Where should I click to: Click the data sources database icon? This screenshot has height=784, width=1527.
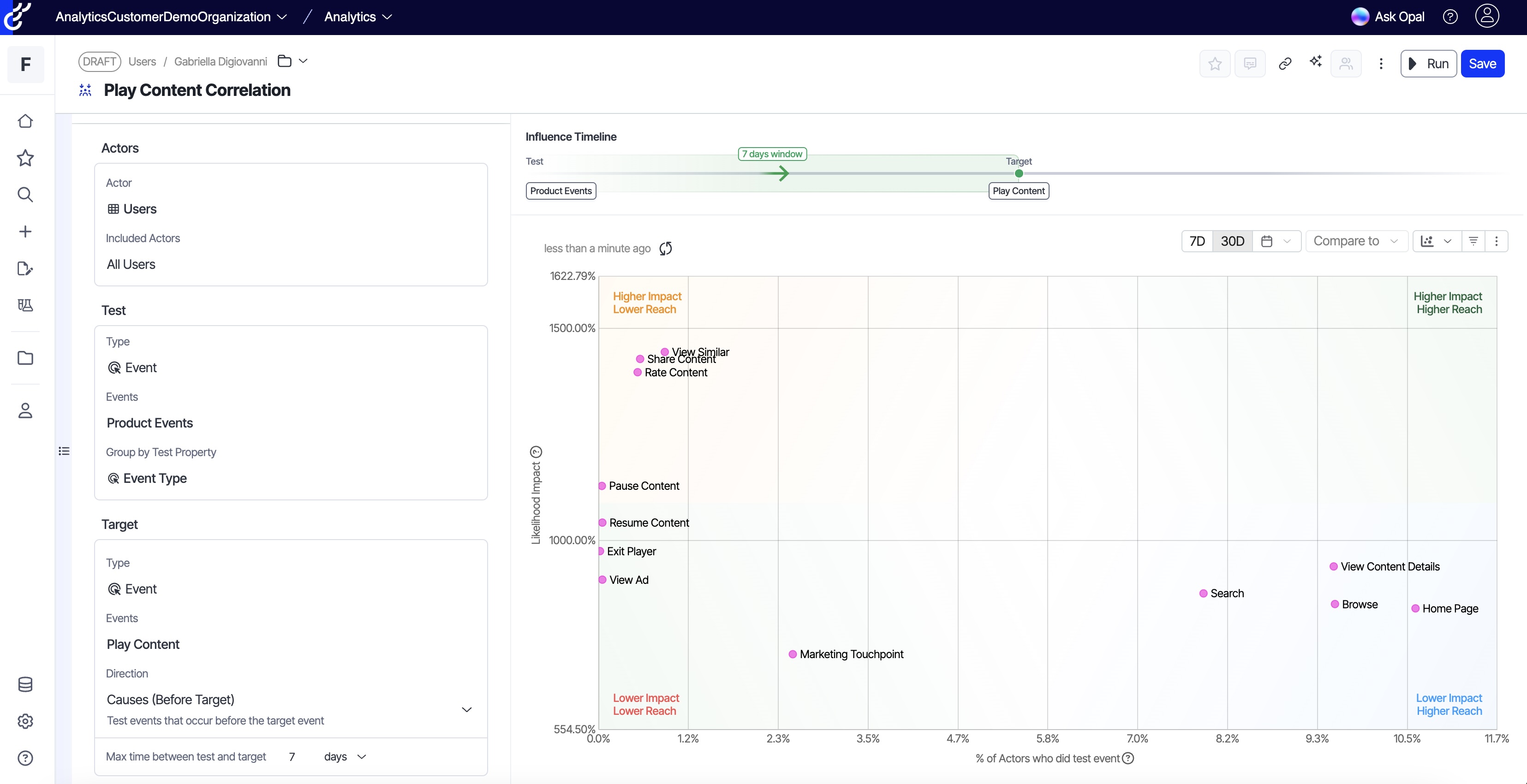tap(25, 684)
